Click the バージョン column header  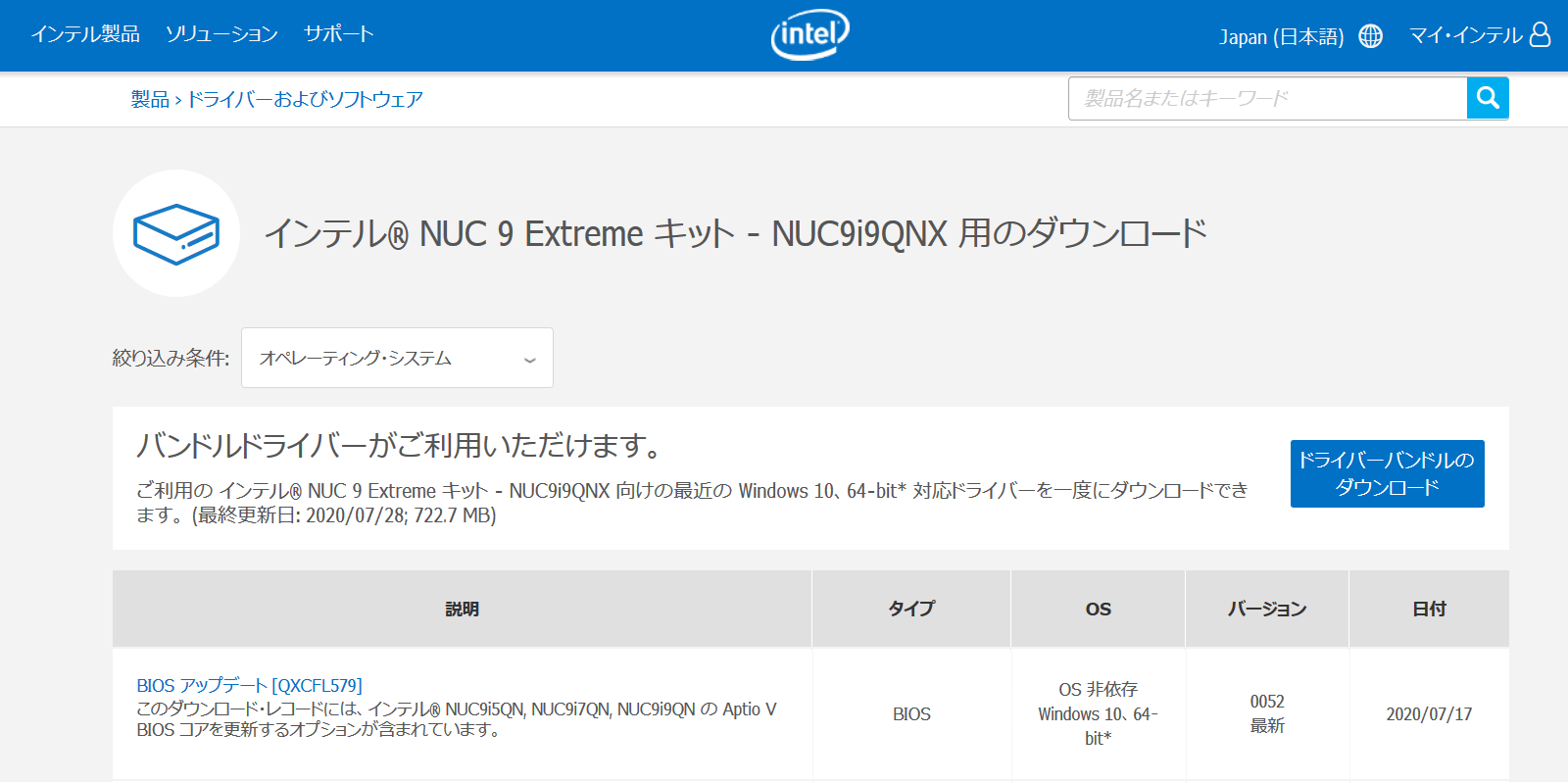1267,609
